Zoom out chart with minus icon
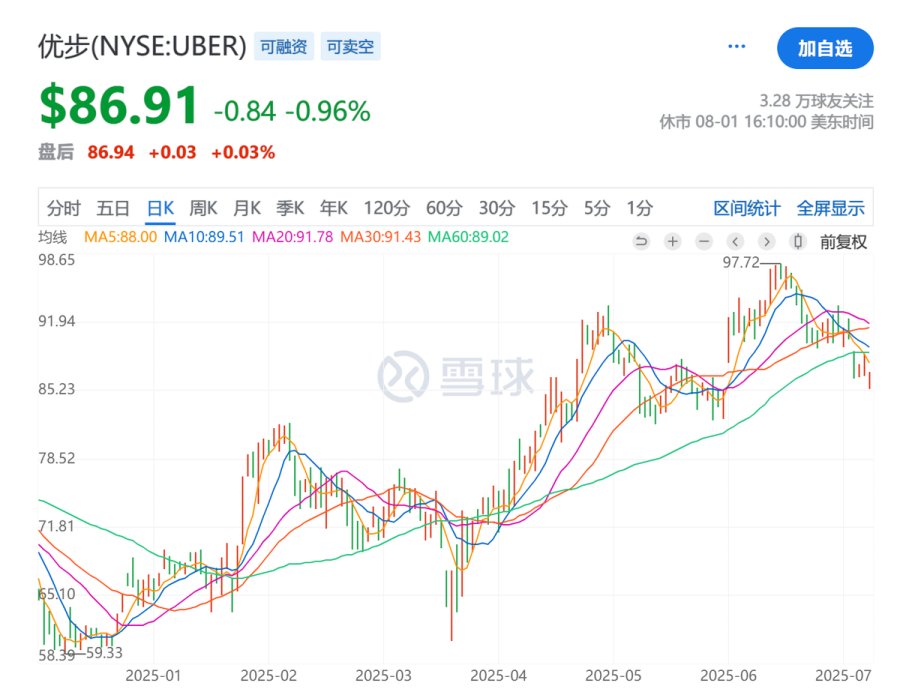Viewport: 900px width, 695px height. pos(704,242)
